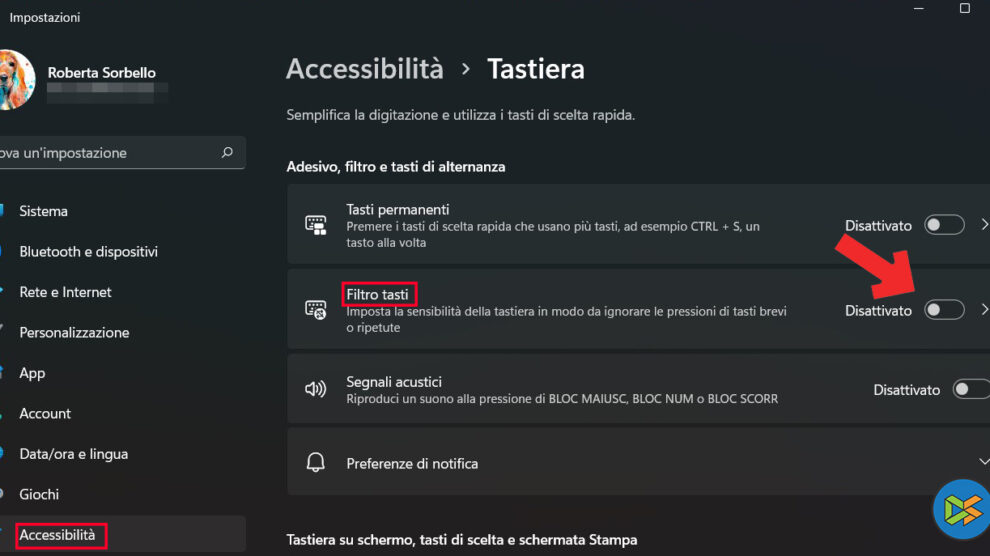Click the notification bell icon
The height and width of the screenshot is (556, 990).
coord(316,463)
